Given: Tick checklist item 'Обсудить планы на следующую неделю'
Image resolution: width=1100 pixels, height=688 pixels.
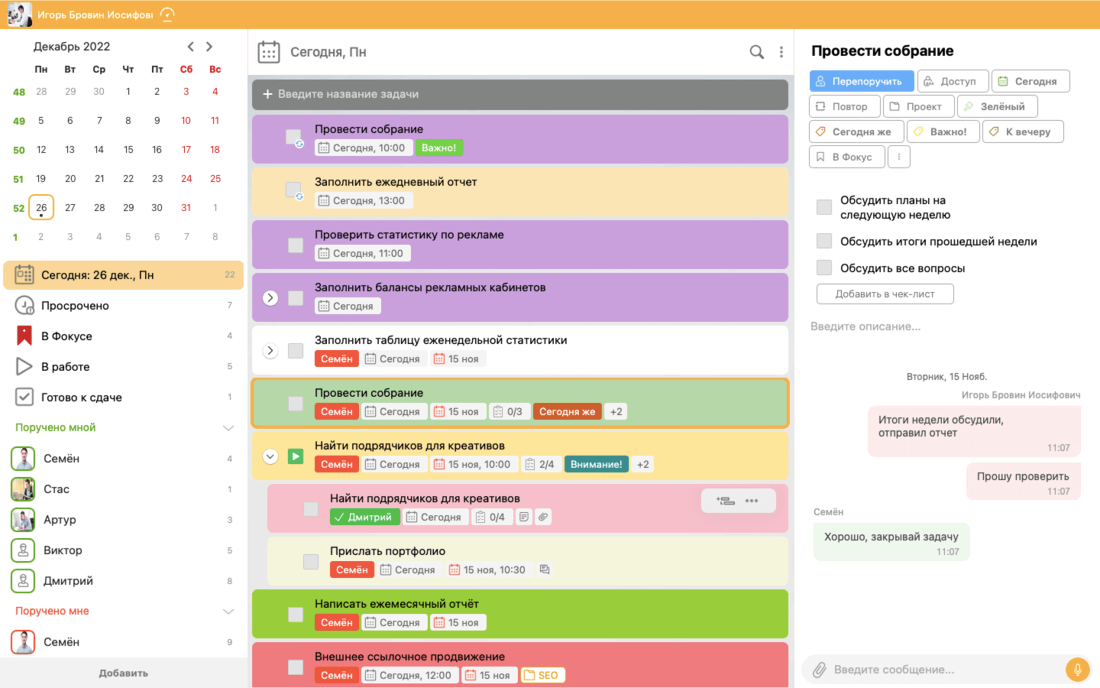Looking at the screenshot, I should [x=824, y=207].
